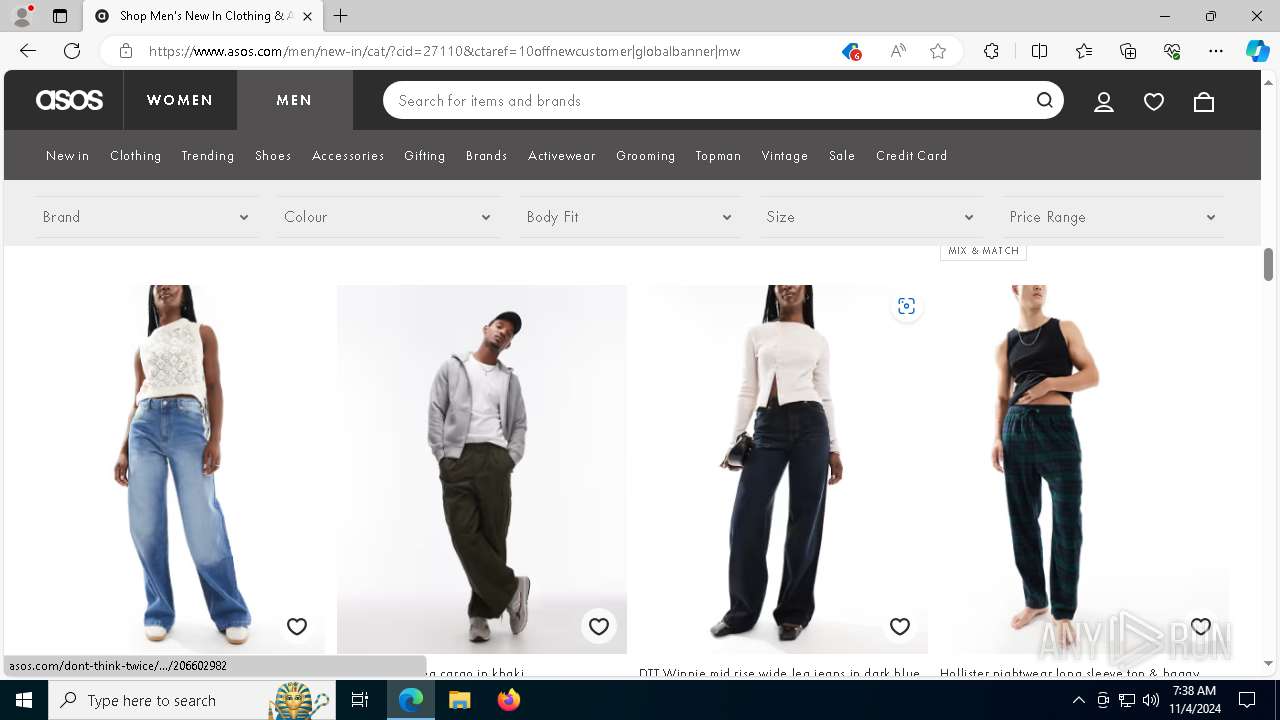Open Split screen icon
The height and width of the screenshot is (720, 1280).
coord(1039,51)
